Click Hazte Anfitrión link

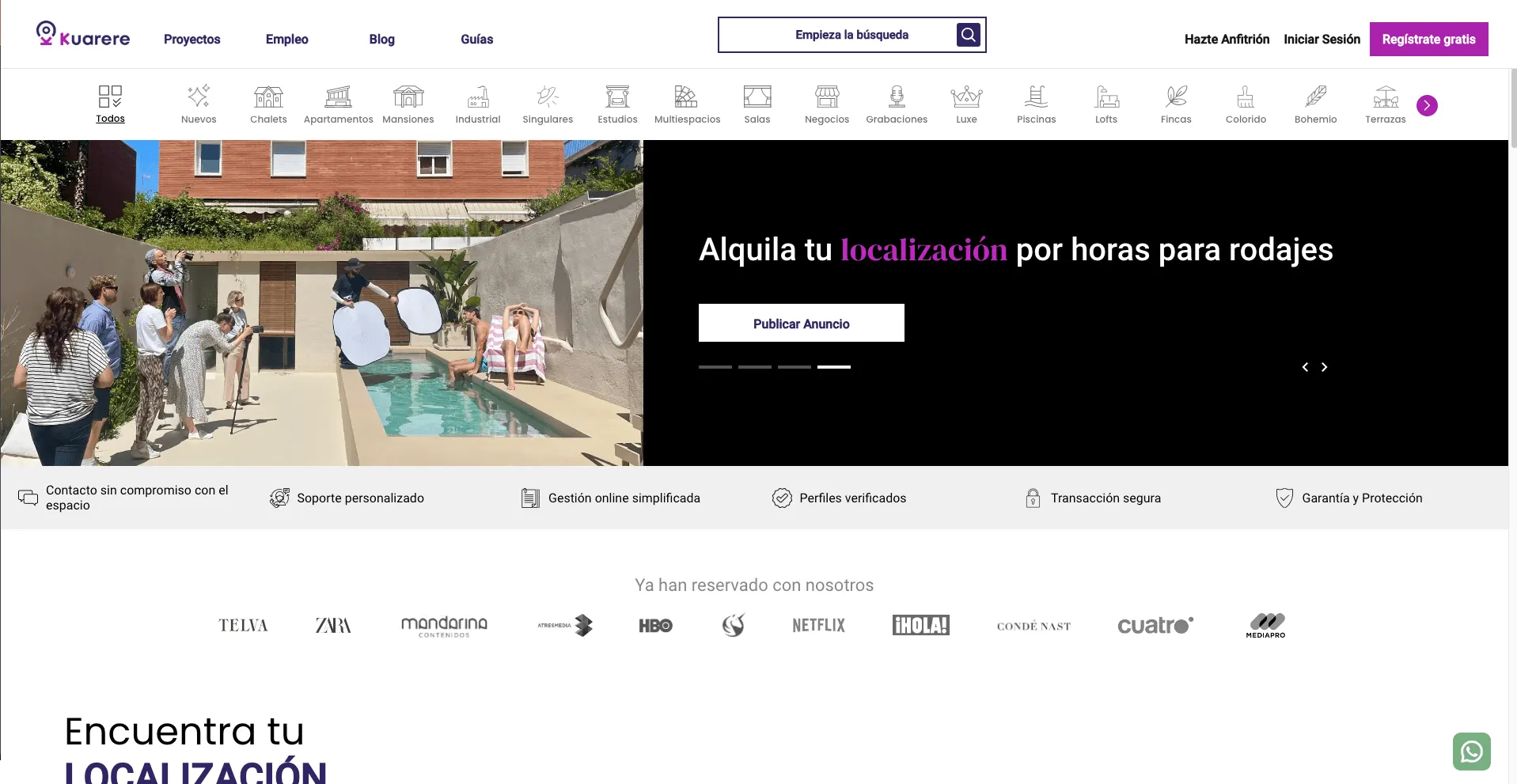coord(1227,39)
